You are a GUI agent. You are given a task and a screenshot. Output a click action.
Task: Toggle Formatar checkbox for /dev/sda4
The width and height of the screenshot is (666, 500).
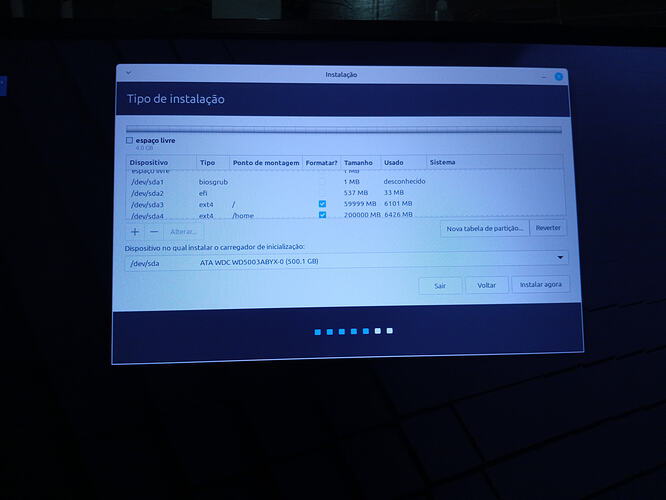(322, 215)
